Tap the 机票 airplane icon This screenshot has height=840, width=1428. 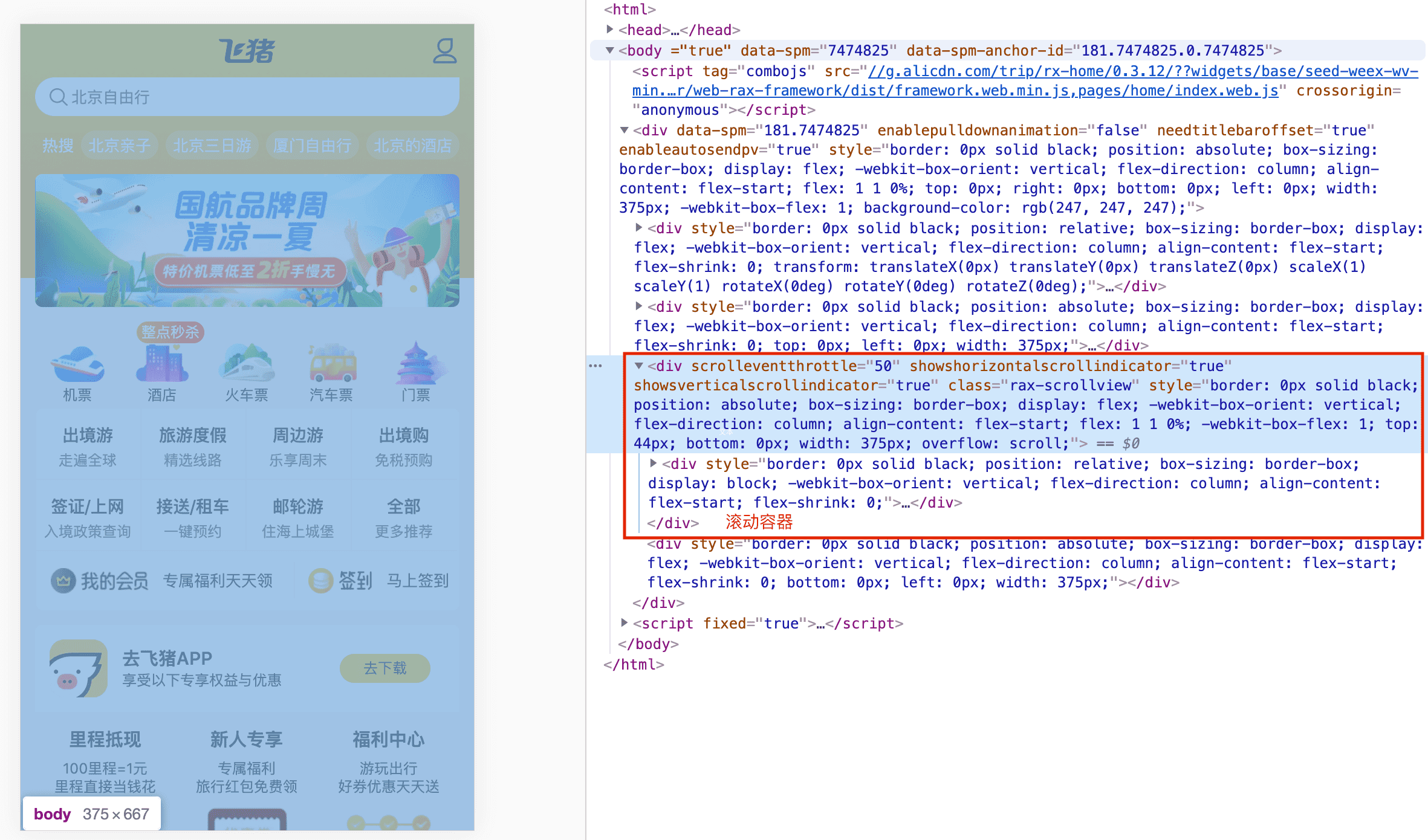pyautogui.click(x=77, y=364)
